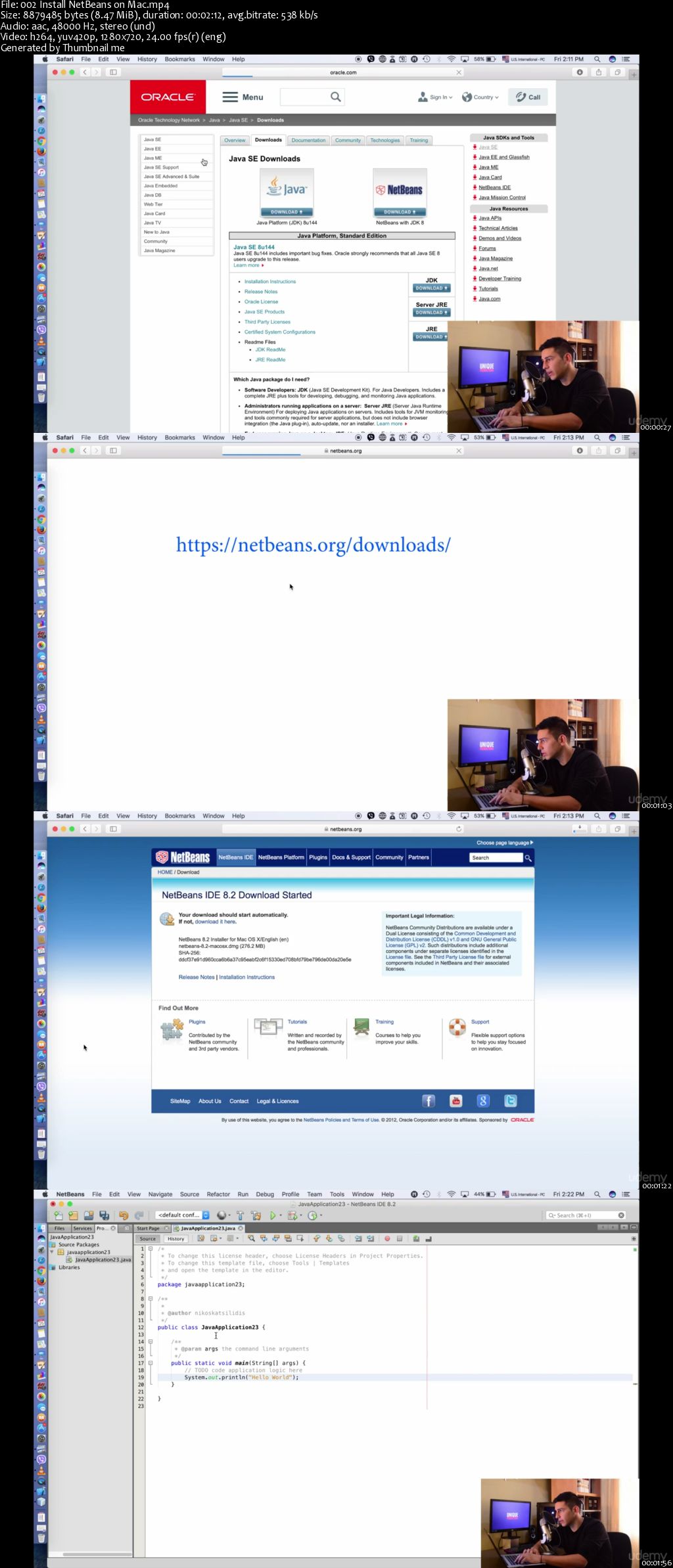Click green Run Project arrow in NetBeans IDE
The height and width of the screenshot is (1568, 673).
pos(273,1215)
